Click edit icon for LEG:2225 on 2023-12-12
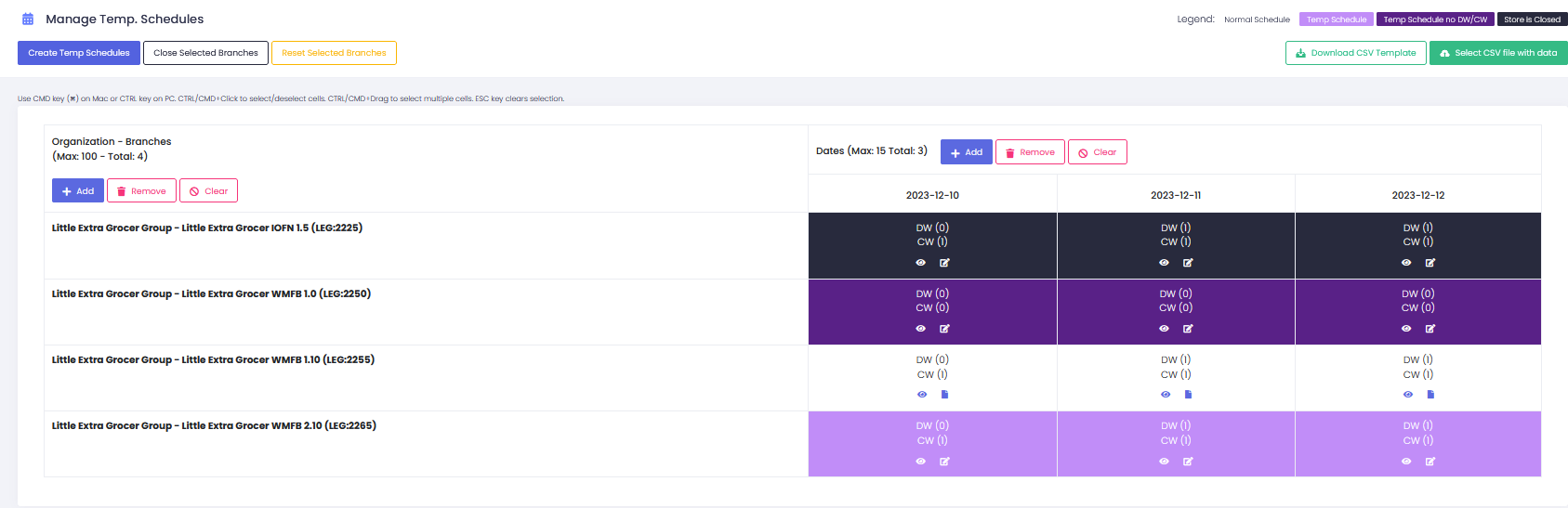This screenshot has width=1568, height=508. click(x=1430, y=263)
